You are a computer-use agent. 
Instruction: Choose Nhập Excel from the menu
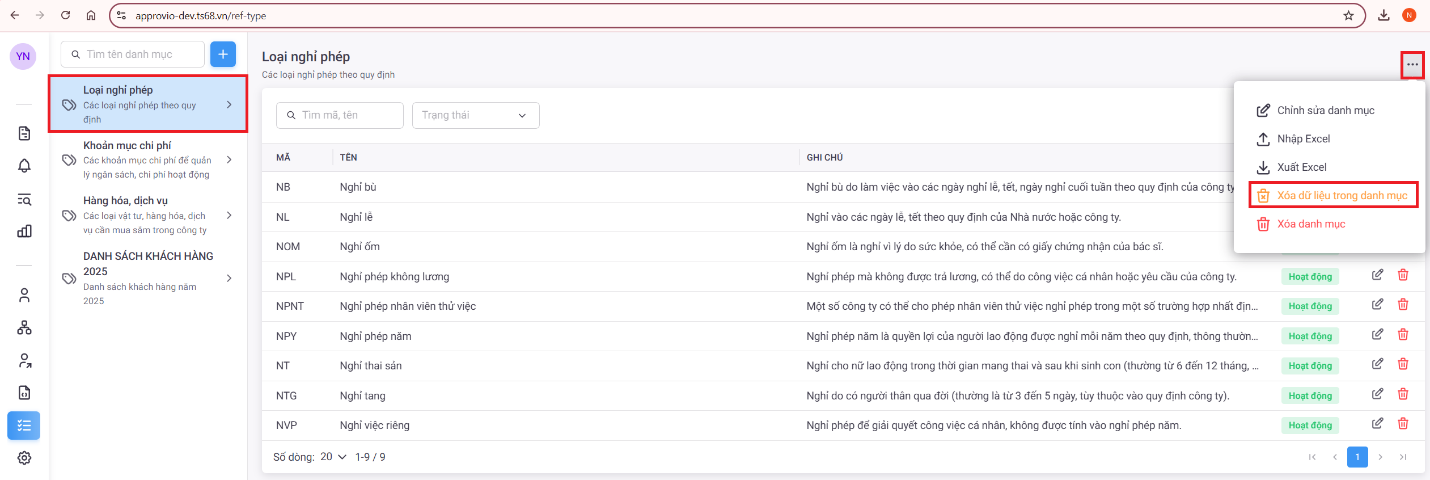click(x=1303, y=139)
